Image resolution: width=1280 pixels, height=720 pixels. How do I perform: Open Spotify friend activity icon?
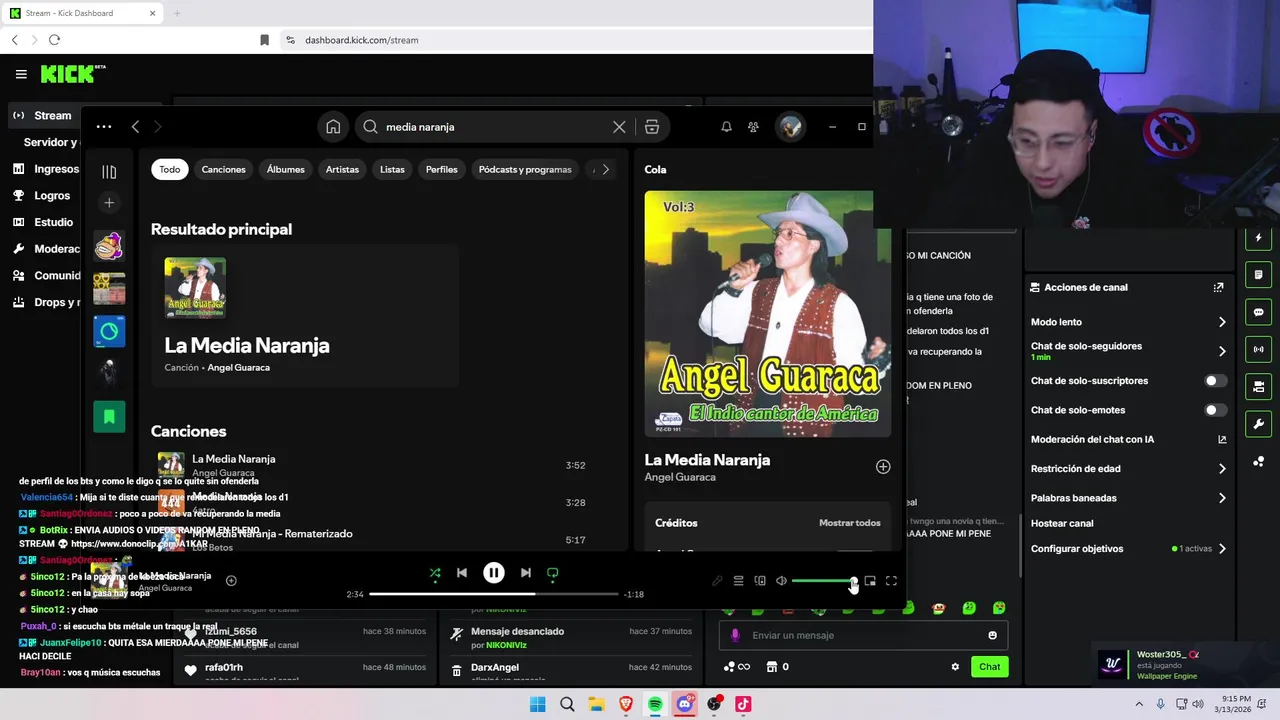753,127
